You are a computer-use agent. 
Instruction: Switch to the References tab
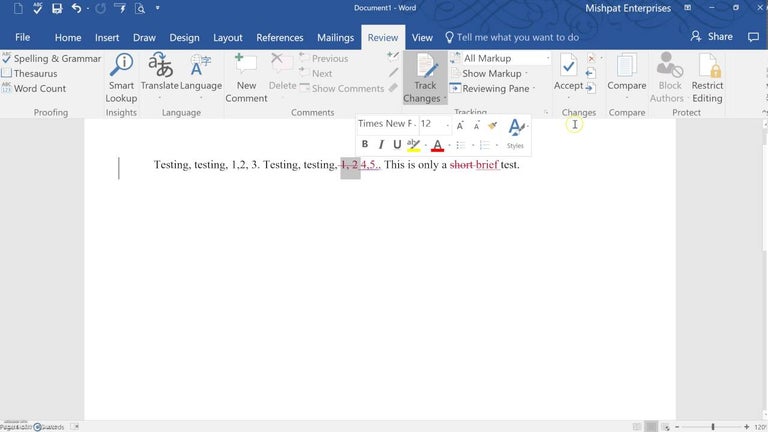pyautogui.click(x=280, y=38)
